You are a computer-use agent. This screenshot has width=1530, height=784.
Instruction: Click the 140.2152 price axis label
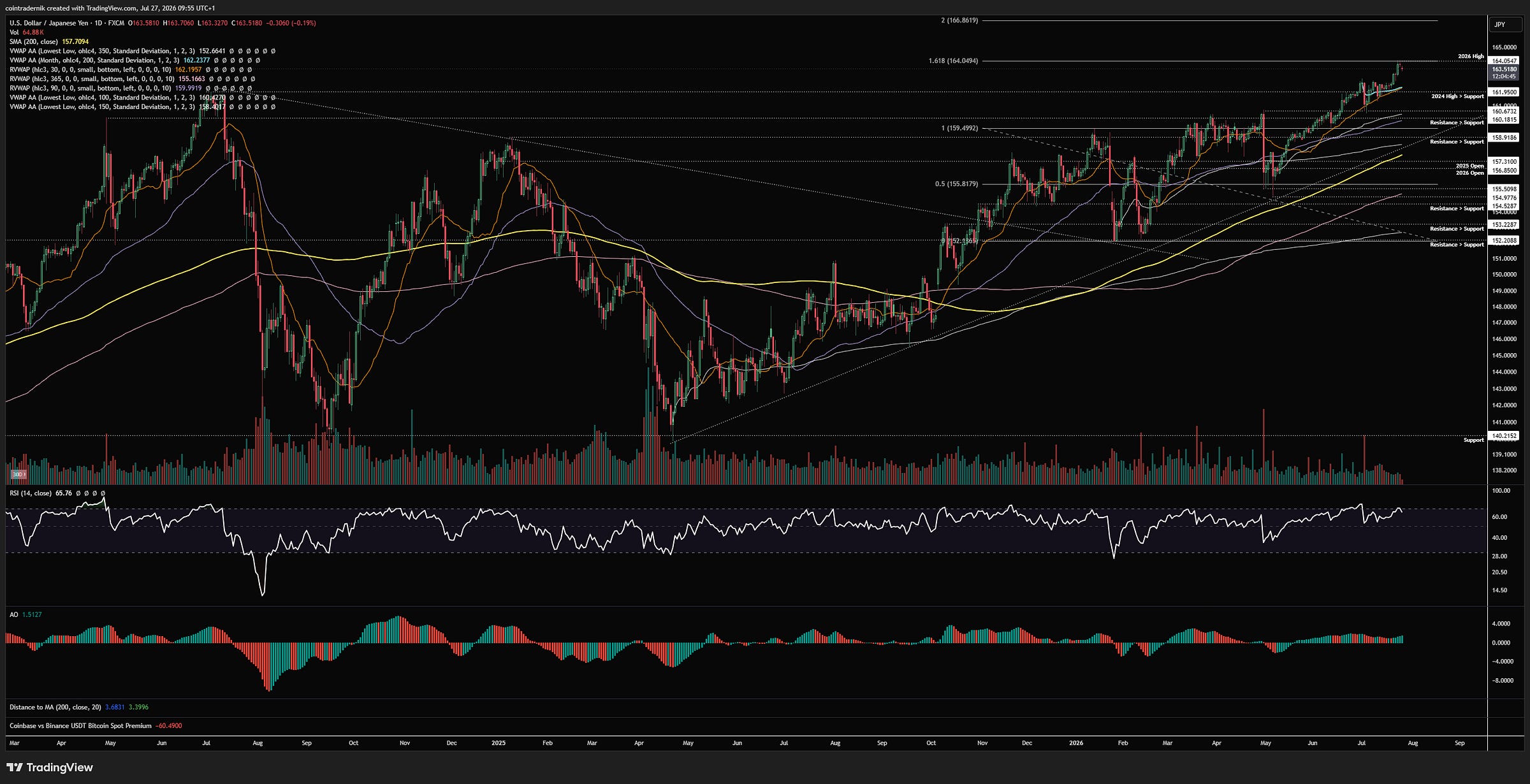(1504, 436)
